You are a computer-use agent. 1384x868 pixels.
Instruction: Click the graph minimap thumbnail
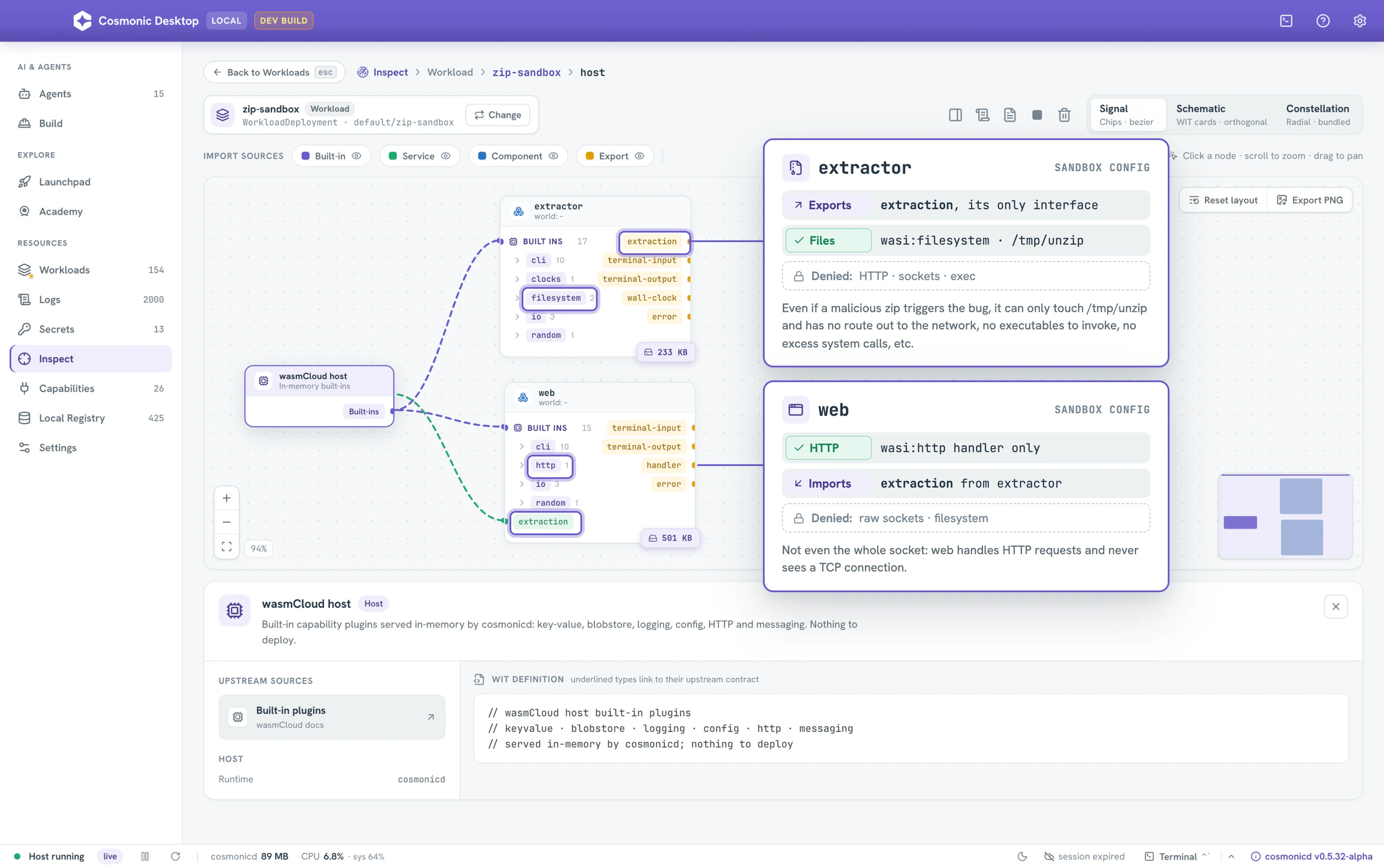(1285, 516)
